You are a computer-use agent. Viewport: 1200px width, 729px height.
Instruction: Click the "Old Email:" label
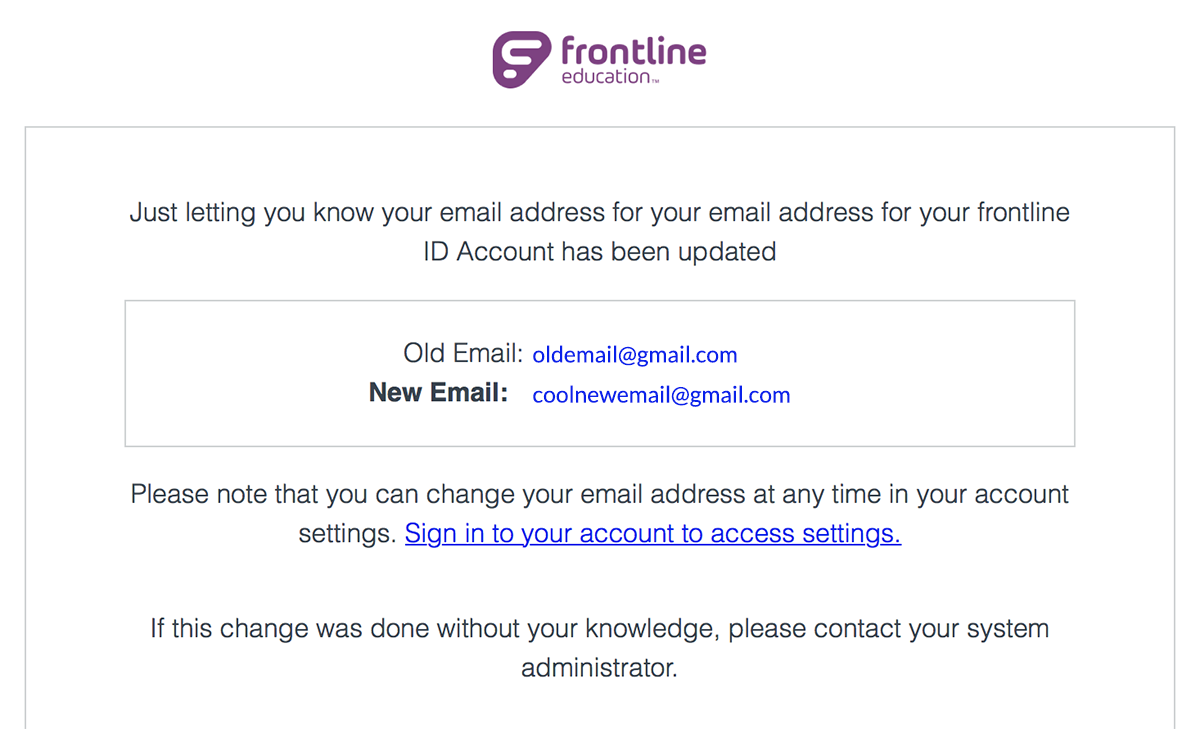pyautogui.click(x=463, y=353)
